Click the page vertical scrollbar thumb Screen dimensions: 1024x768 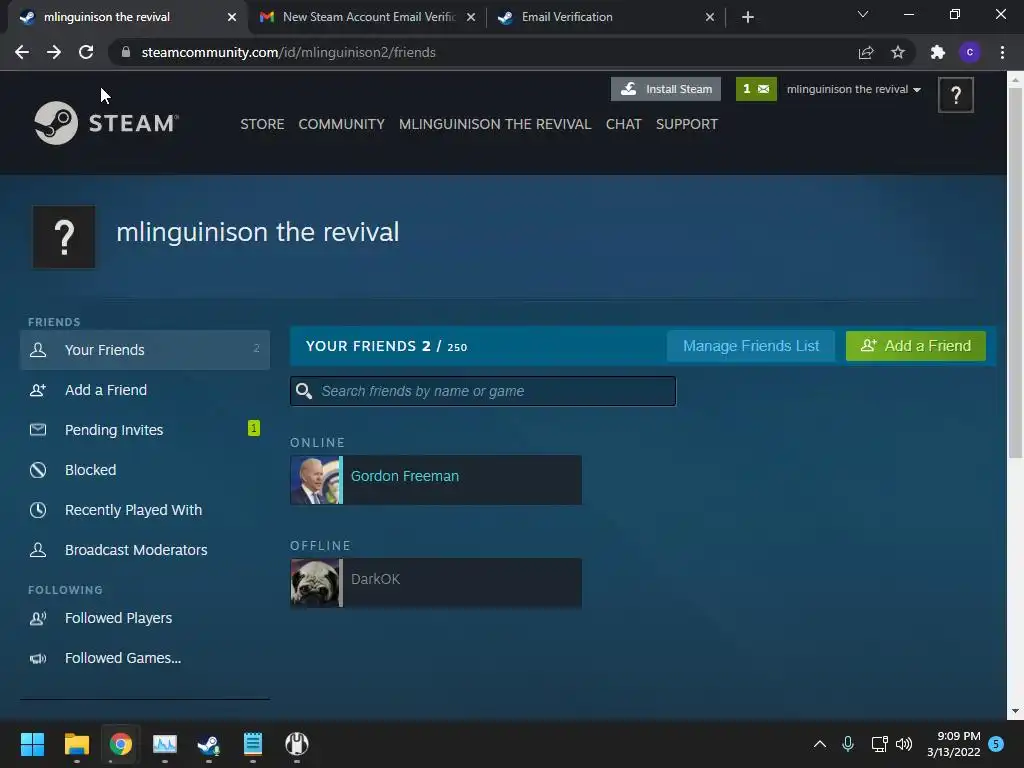1015,272
